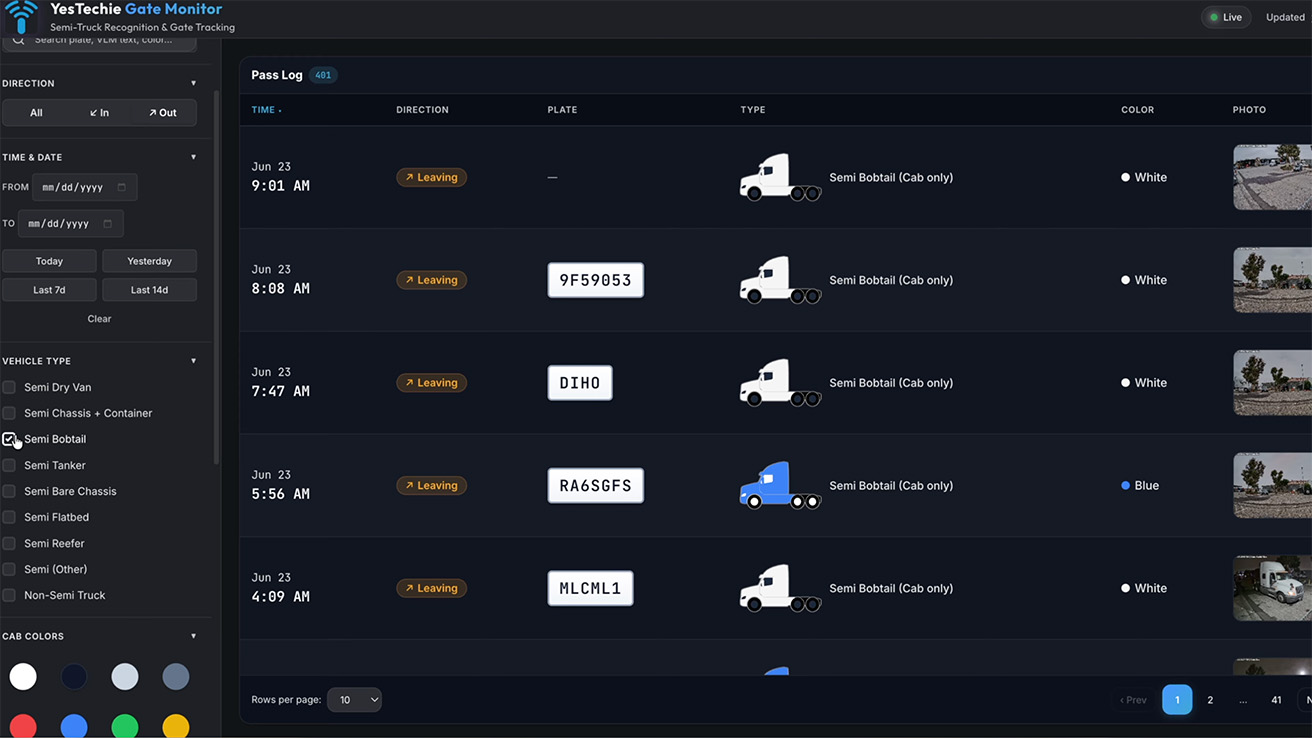Click Leaving badge in the 9:01 AM row
The height and width of the screenshot is (738, 1312).
point(431,177)
